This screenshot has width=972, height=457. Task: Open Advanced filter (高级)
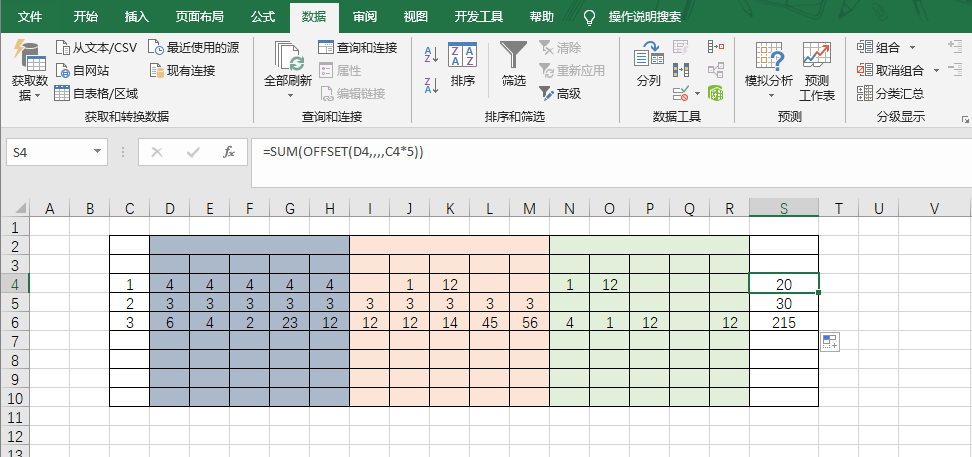tap(560, 94)
